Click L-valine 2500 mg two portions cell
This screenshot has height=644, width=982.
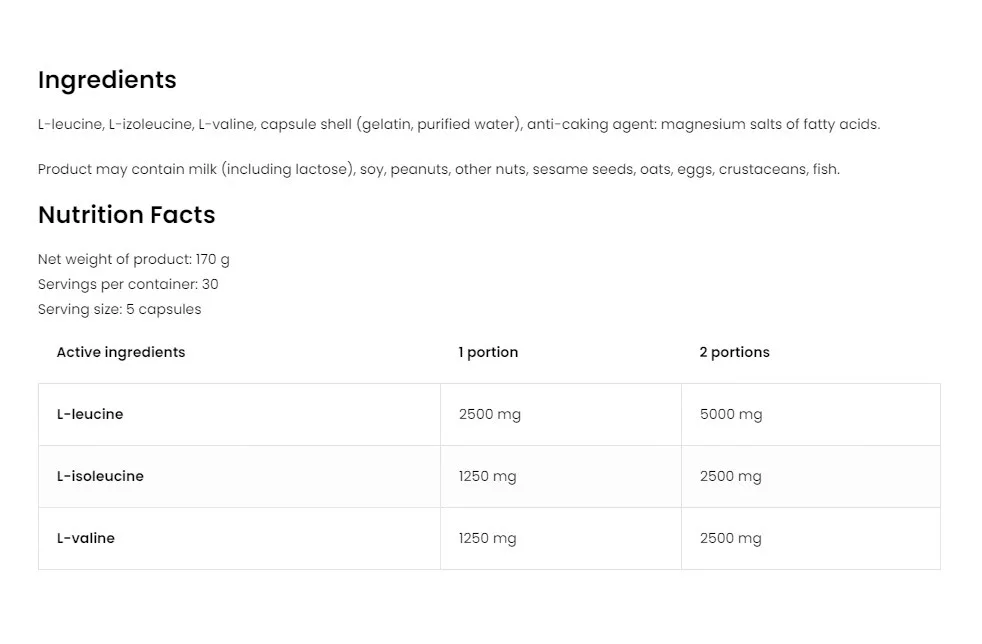731,538
